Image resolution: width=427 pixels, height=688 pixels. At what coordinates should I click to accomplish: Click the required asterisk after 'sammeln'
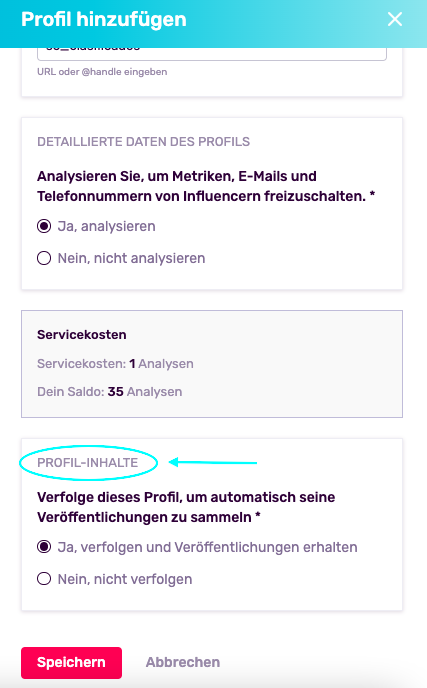tap(258, 516)
